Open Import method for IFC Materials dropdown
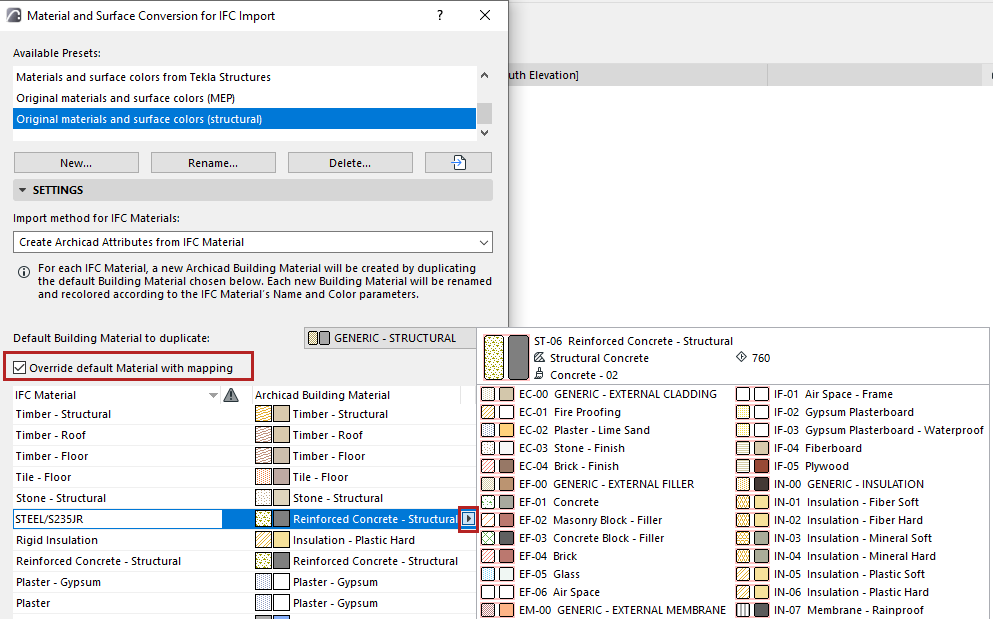The width and height of the screenshot is (993, 619). [253, 242]
